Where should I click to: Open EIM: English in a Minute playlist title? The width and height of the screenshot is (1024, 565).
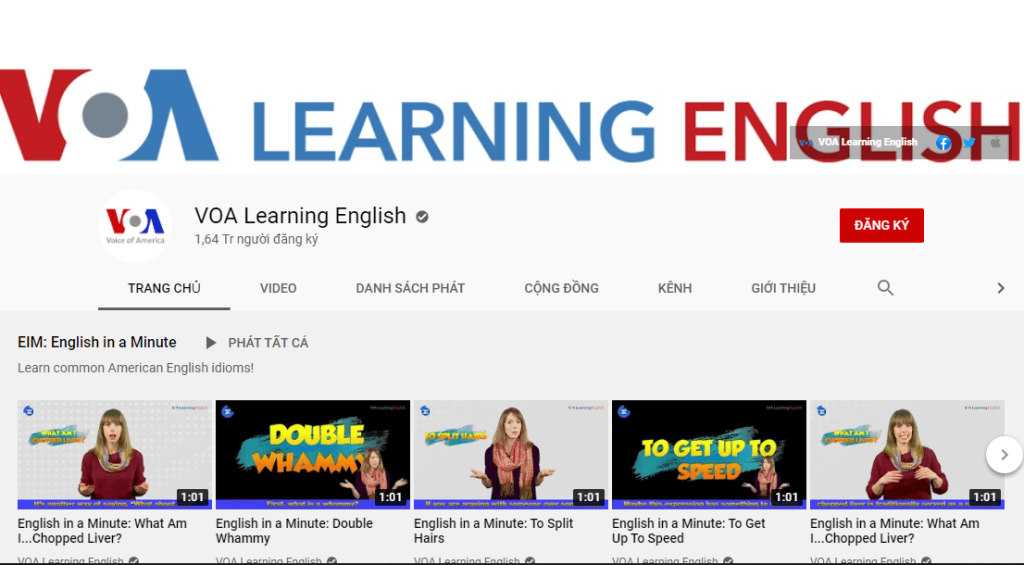pyautogui.click(x=97, y=342)
